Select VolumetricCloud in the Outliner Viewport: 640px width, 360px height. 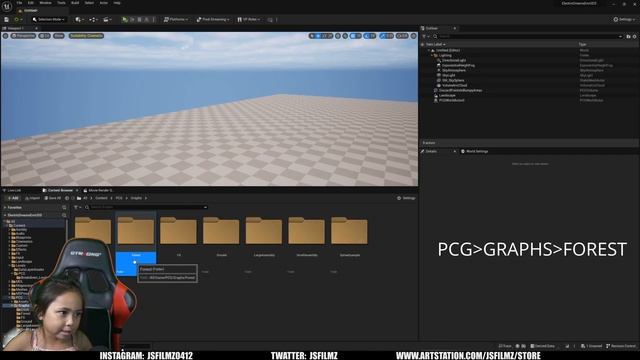coord(454,85)
